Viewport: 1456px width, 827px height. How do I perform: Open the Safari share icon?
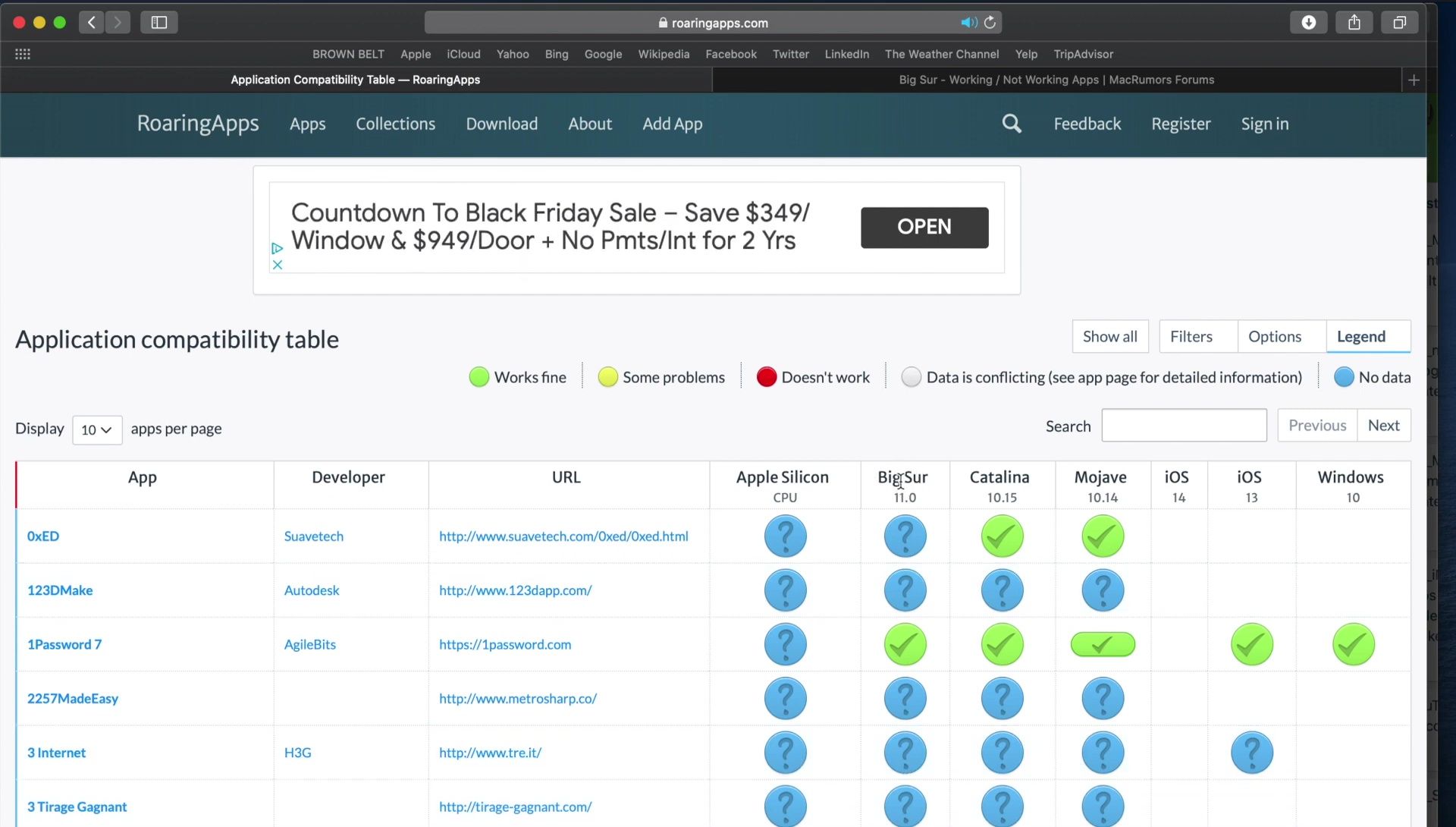1354,23
